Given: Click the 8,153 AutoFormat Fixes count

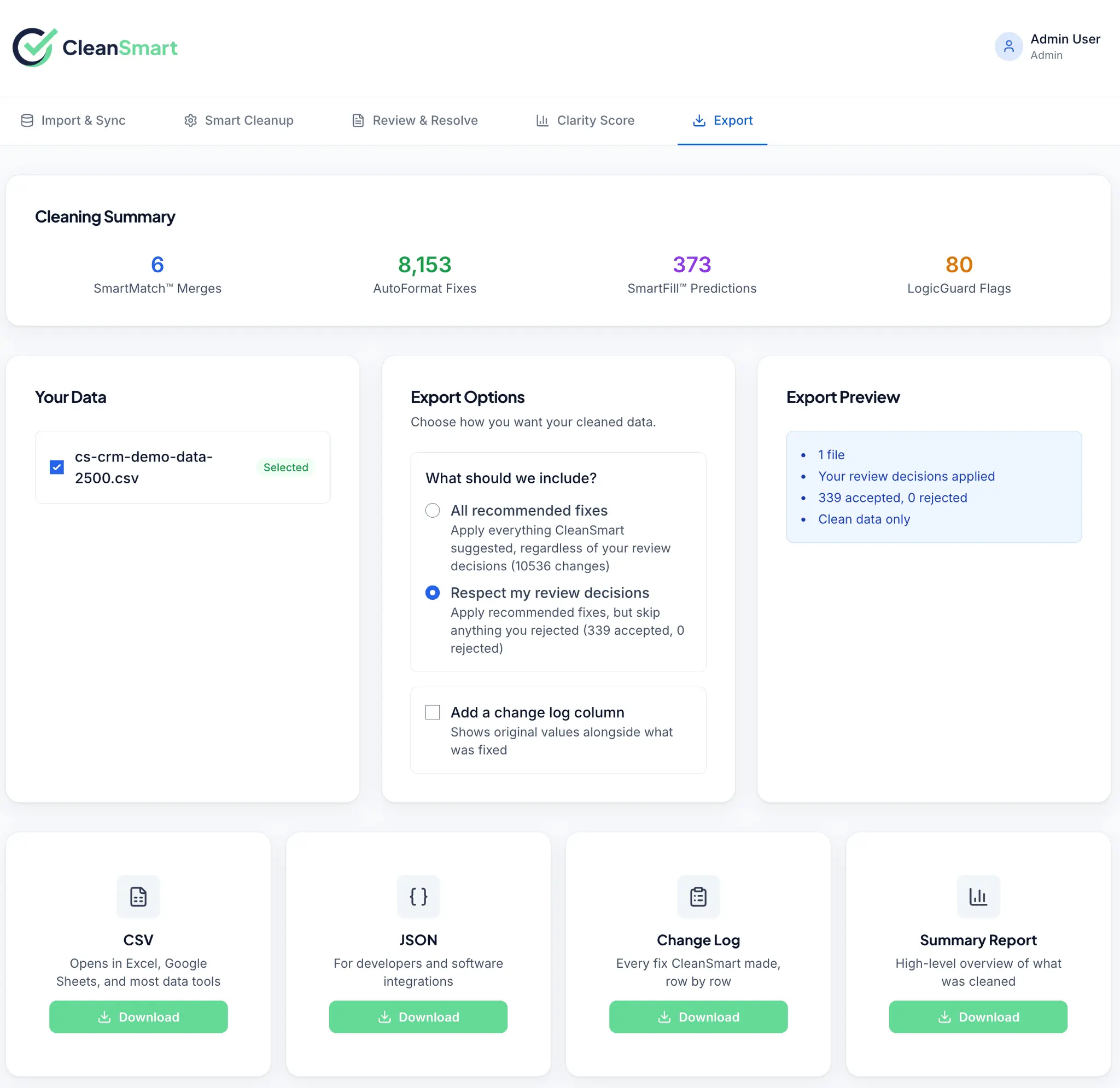Looking at the screenshot, I should click(x=424, y=265).
